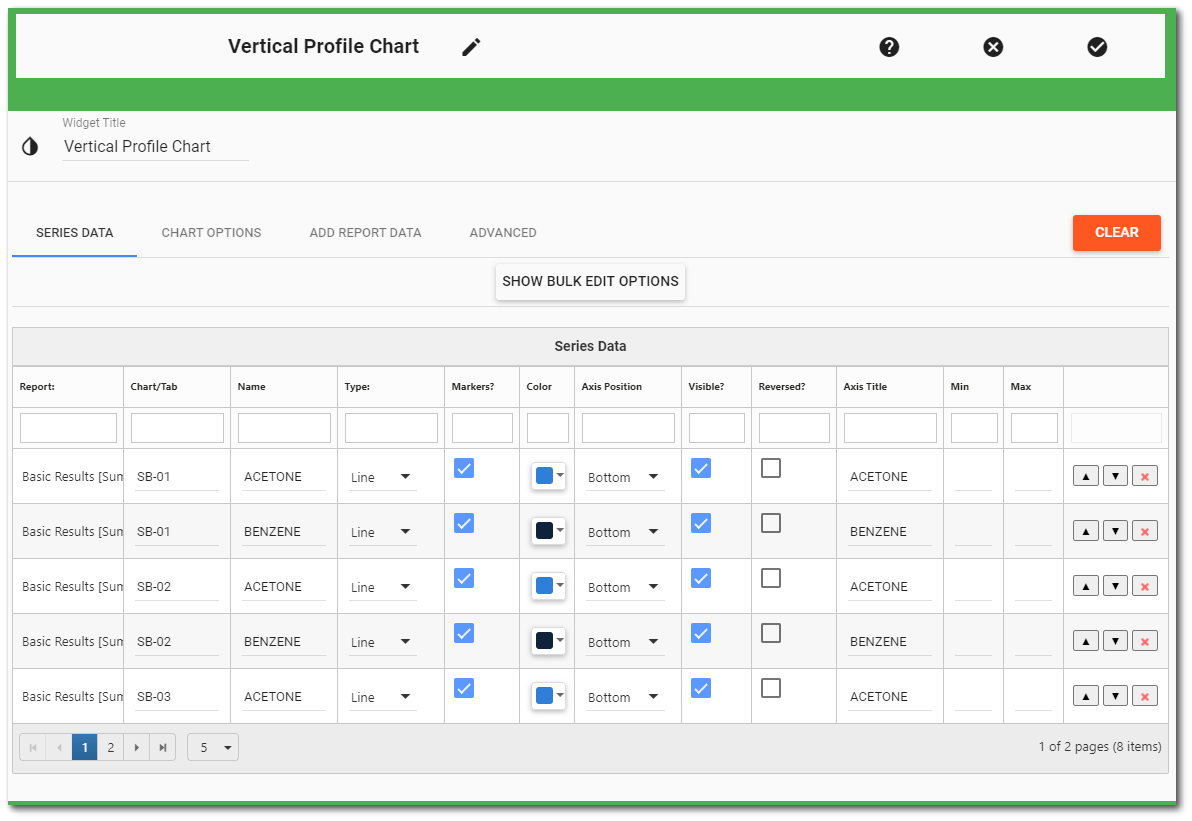The height and width of the screenshot is (821, 1192).
Task: Disable Visible for the SB-02 BENZENE row
Action: [701, 633]
